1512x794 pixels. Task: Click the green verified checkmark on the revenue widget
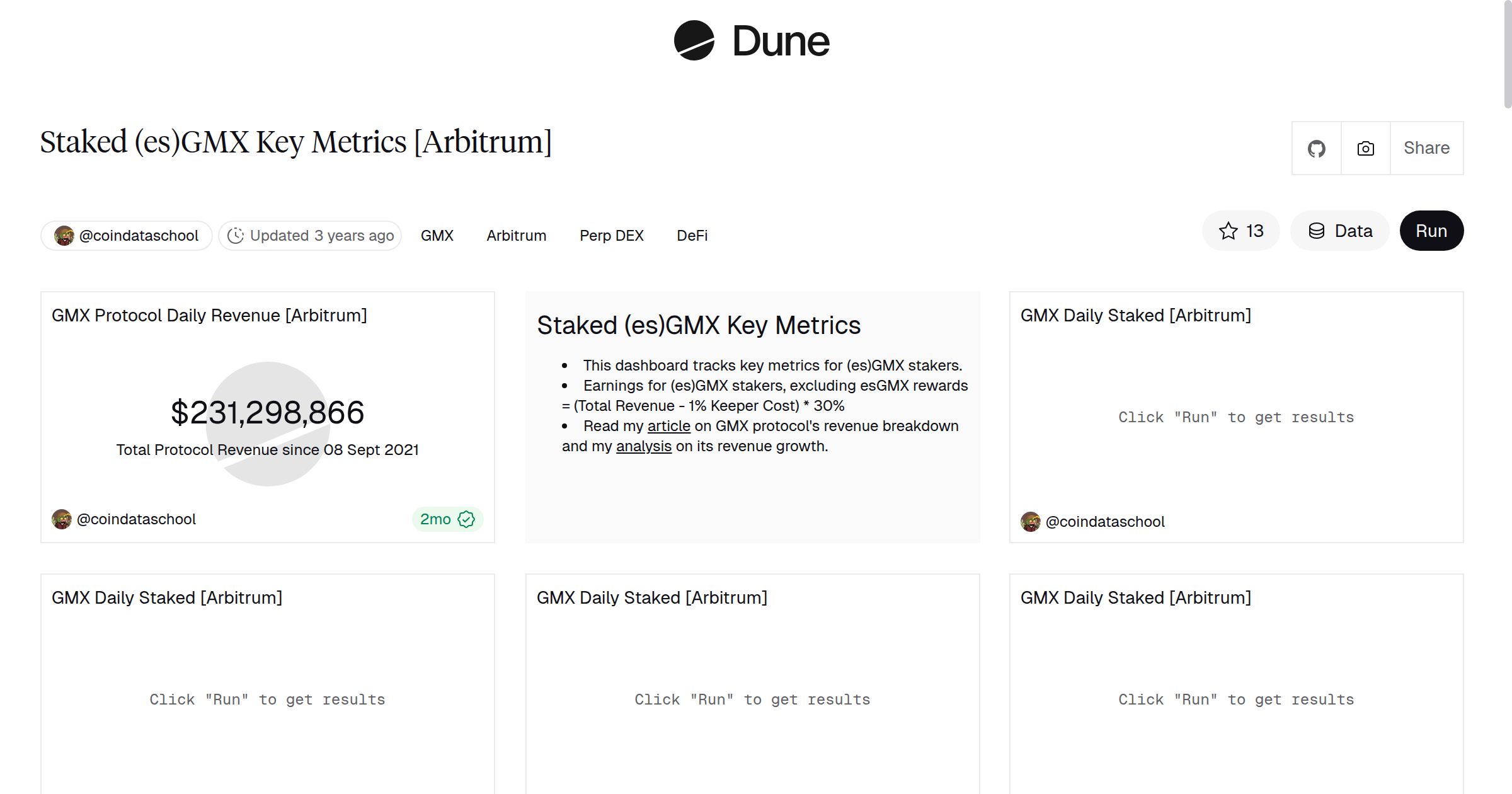[x=466, y=519]
